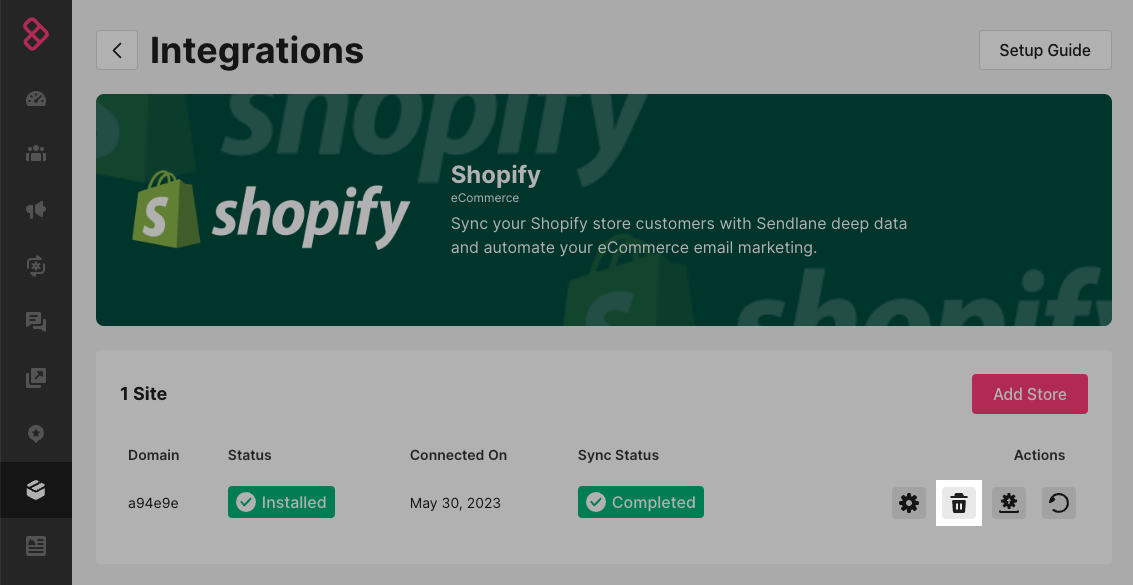1133x585 pixels.
Task: Click the Installed status badge
Action: click(281, 502)
